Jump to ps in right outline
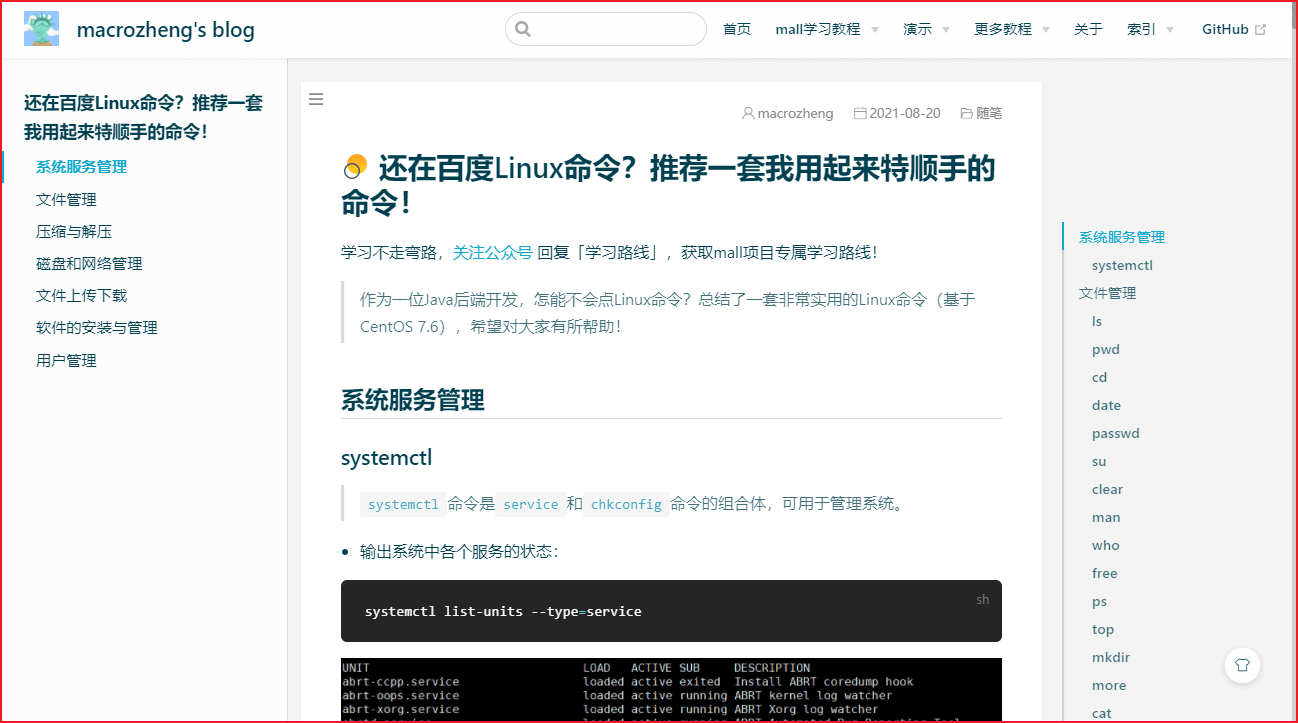 pos(1099,601)
